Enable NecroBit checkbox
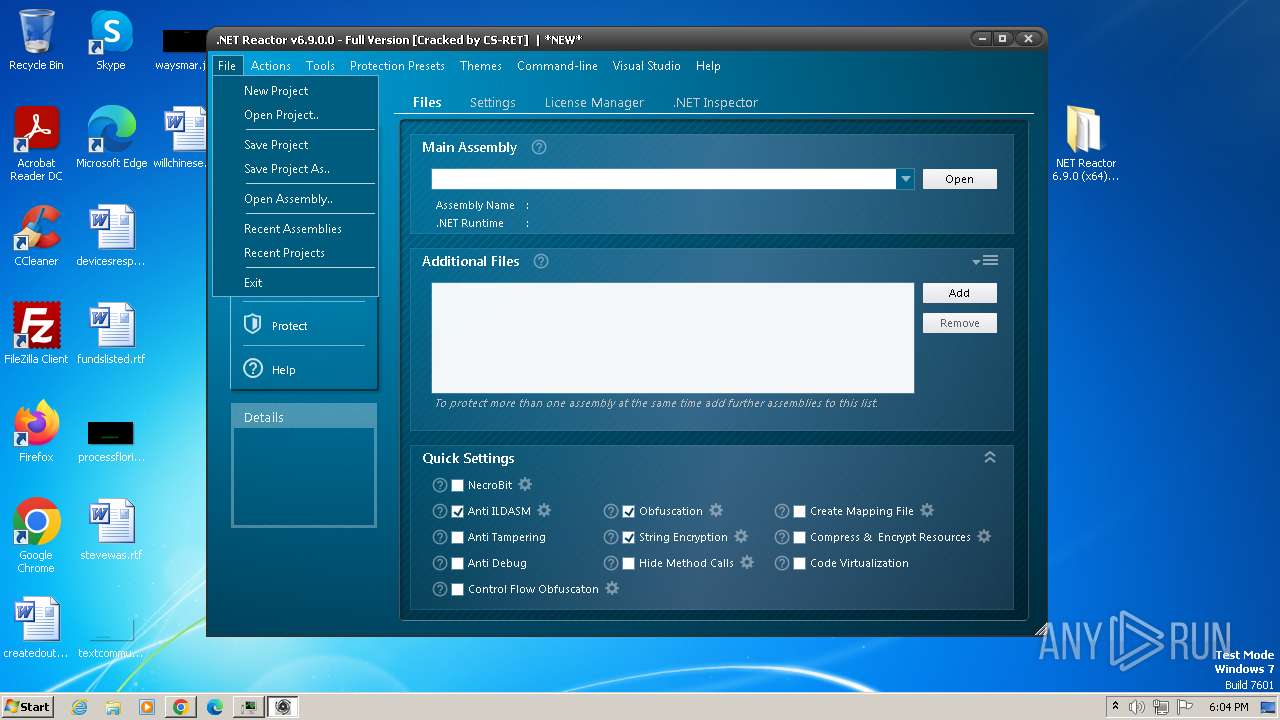This screenshot has height=720, width=1280. coord(457,485)
